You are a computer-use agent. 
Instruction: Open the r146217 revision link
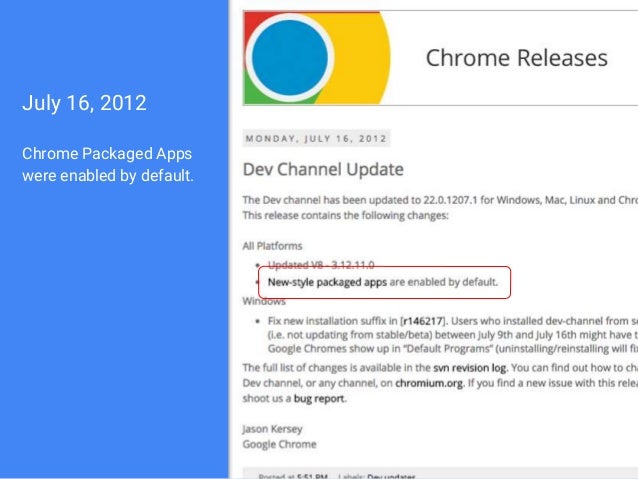coord(423,321)
